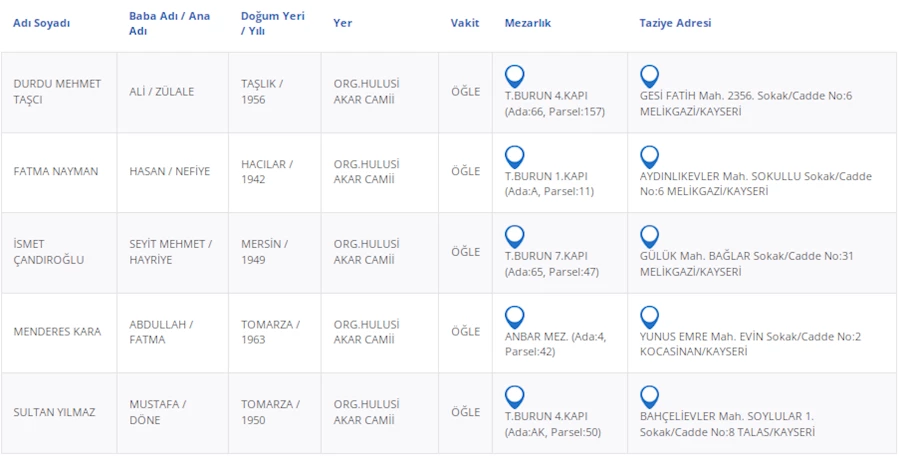Click map pin for T.BURUN 4.KAPI (Ada:66, Parsel:157)
This screenshot has height=457, width=899.
point(515,76)
